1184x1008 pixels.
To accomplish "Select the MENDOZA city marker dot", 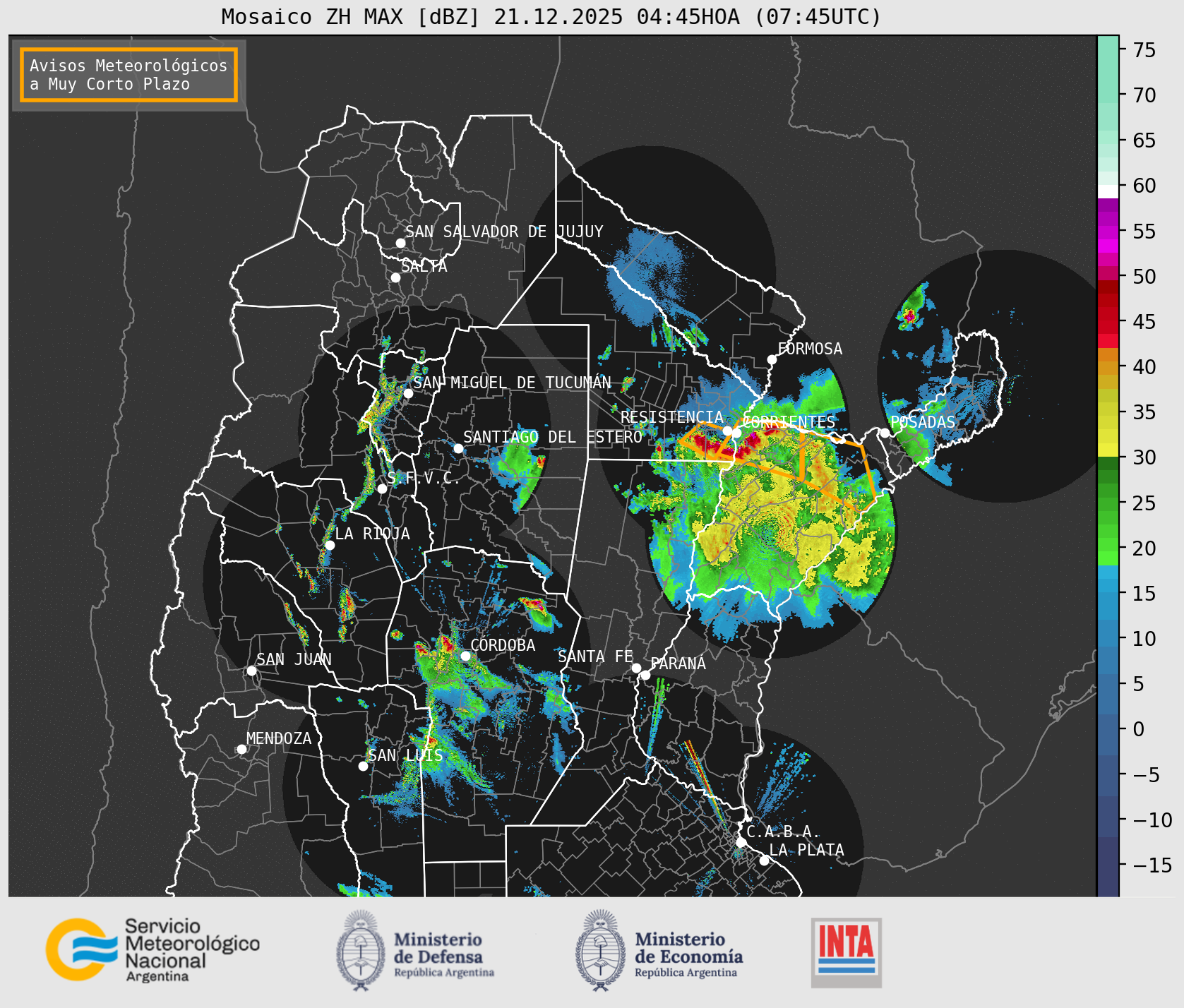I will coord(241,749).
